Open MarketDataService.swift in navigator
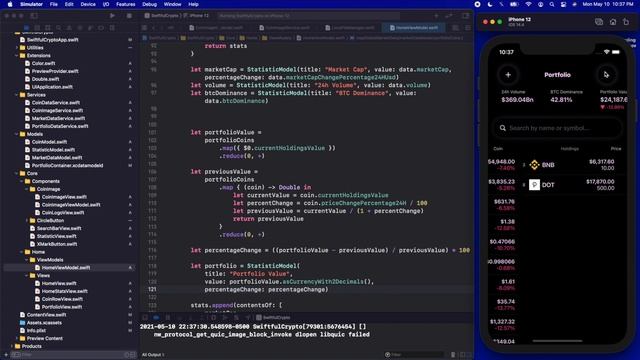This screenshot has width=640, height=360. pos(58,118)
